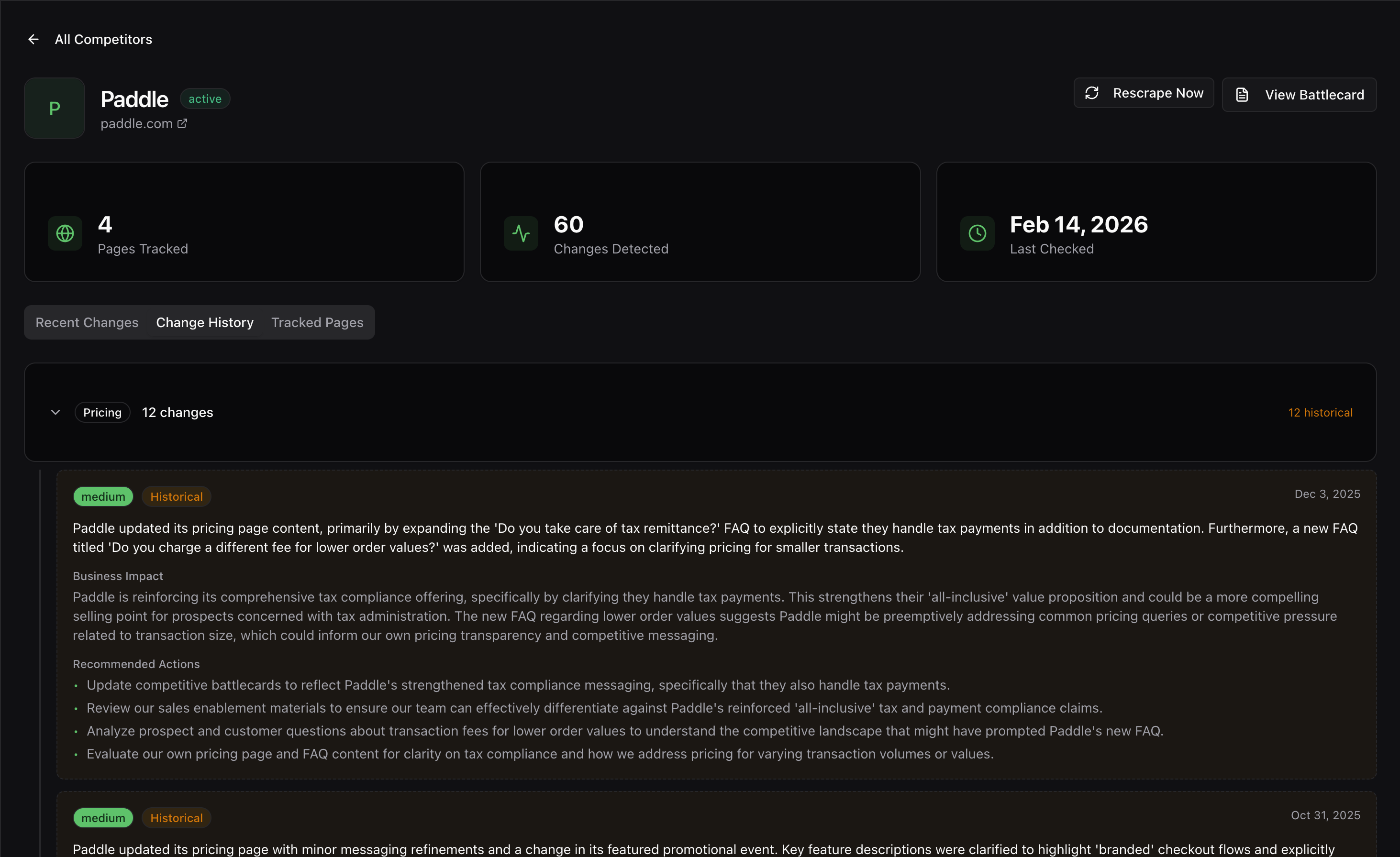Click the document icon on View Battlecard
The width and height of the screenshot is (1400, 857).
pos(1242,94)
